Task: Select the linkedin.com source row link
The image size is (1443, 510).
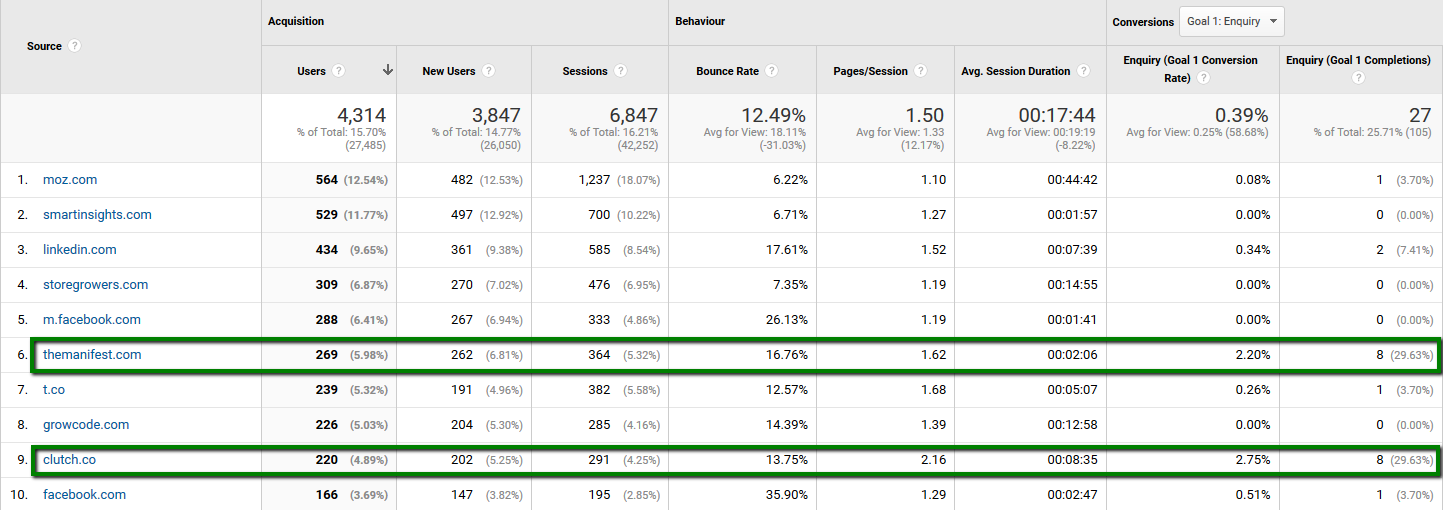Action: (x=79, y=250)
